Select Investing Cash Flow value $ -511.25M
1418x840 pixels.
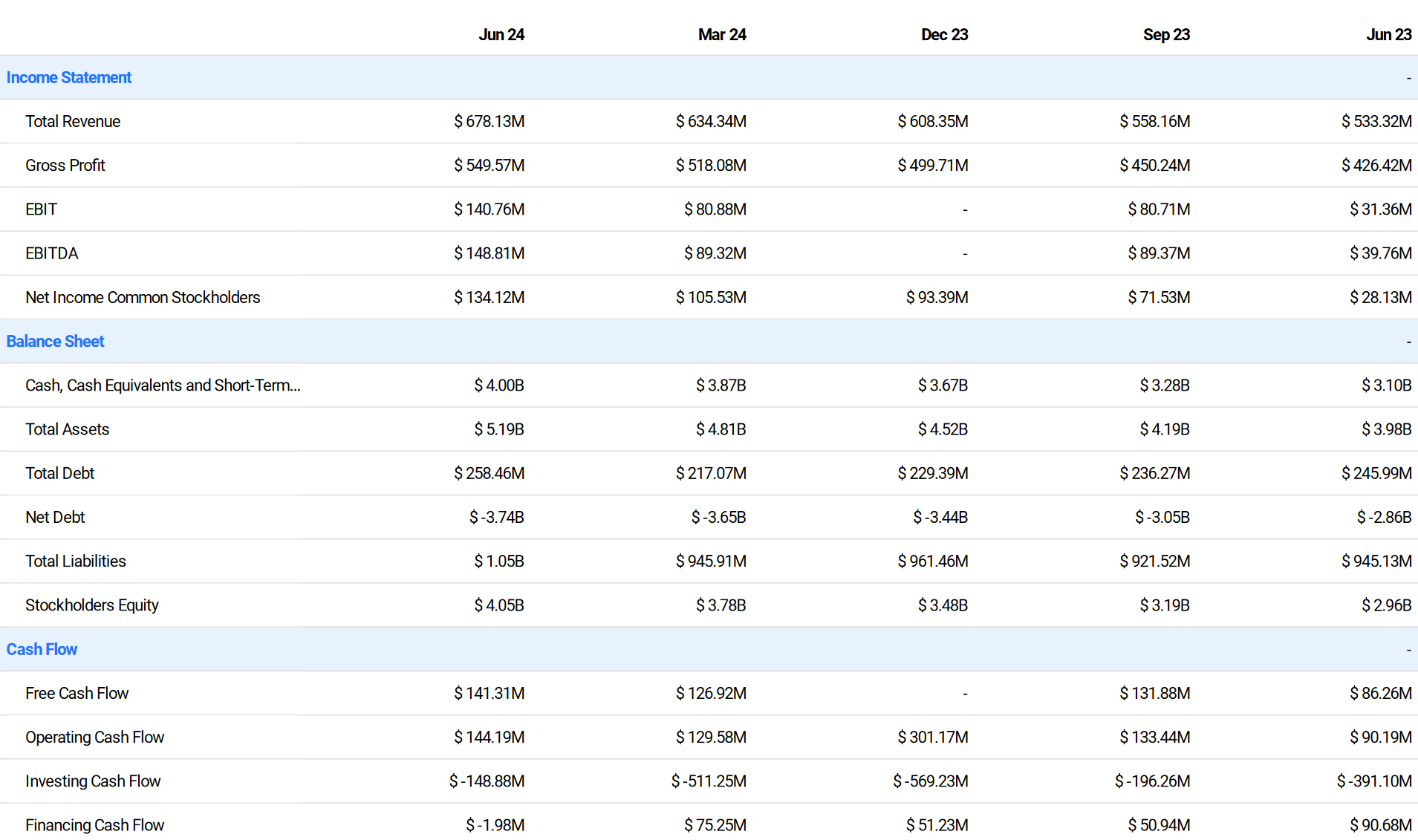pos(709,781)
